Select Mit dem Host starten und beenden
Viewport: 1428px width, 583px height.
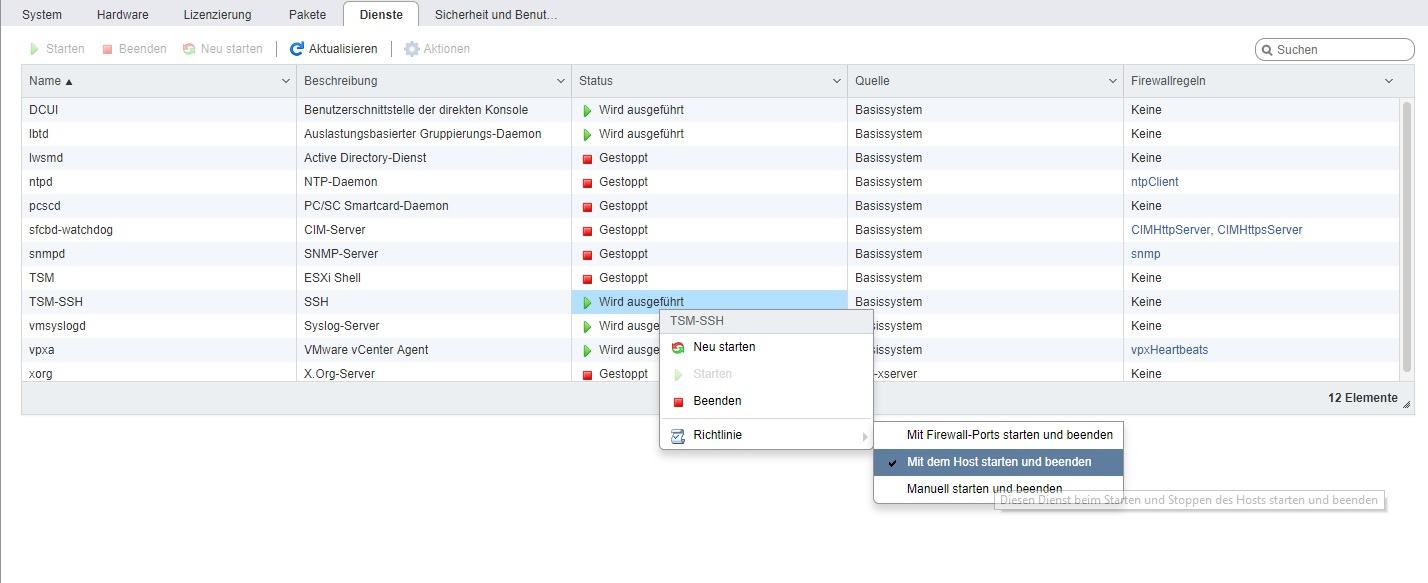pyautogui.click(x=998, y=462)
